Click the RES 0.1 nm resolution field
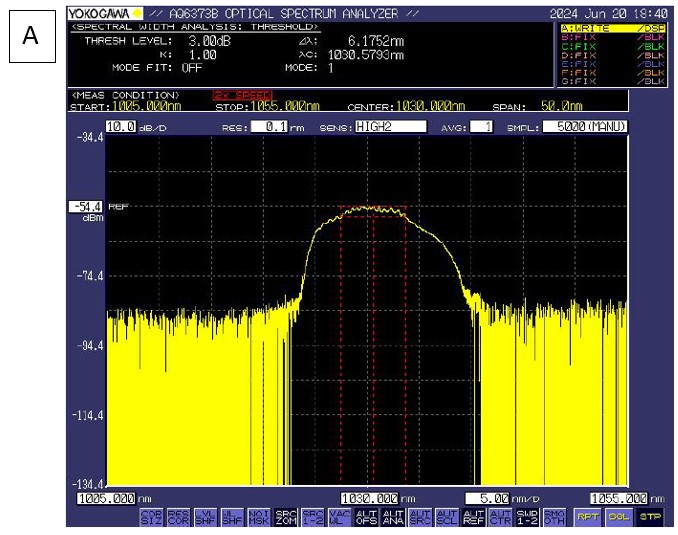Viewport: 678px width, 535px height. [x=269, y=127]
